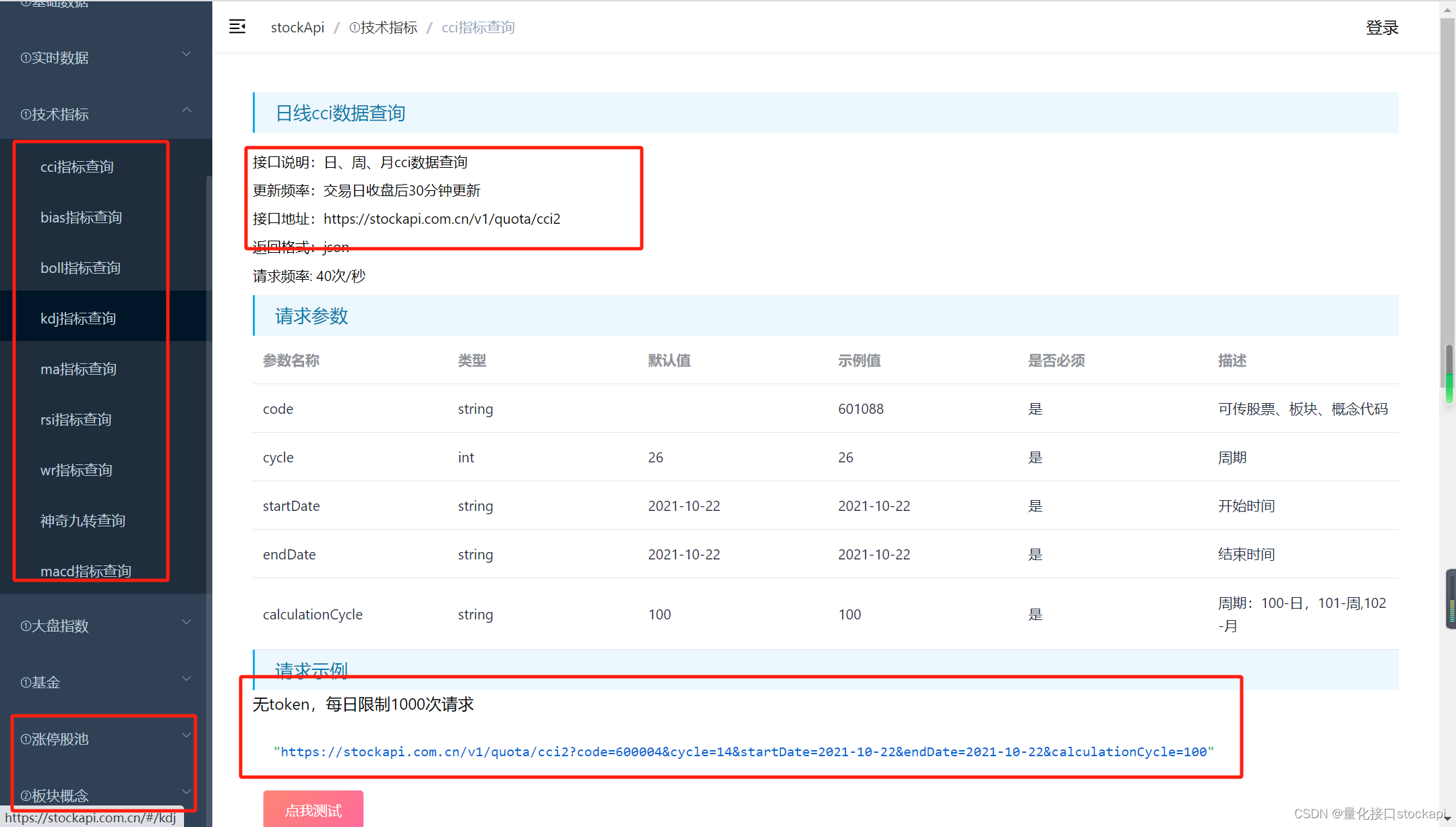This screenshot has height=827, width=1456.
Task: Go to ma指标查询 page
Action: [78, 369]
